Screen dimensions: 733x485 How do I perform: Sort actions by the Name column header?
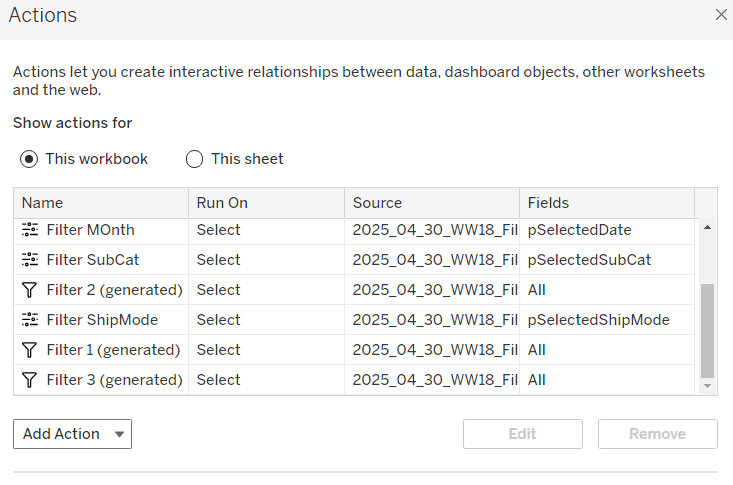[x=100, y=203]
